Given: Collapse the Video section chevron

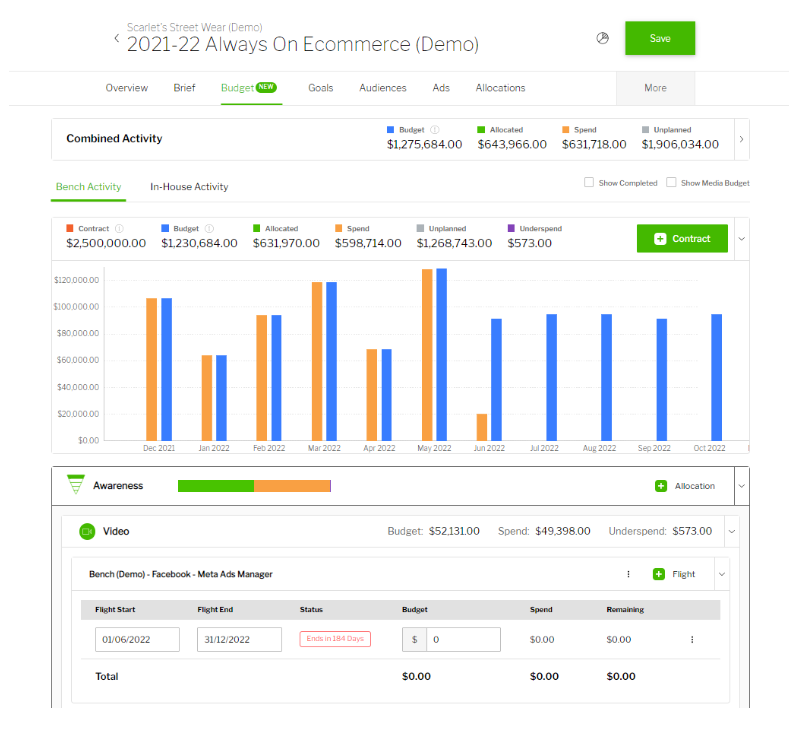Looking at the screenshot, I should [x=731, y=531].
